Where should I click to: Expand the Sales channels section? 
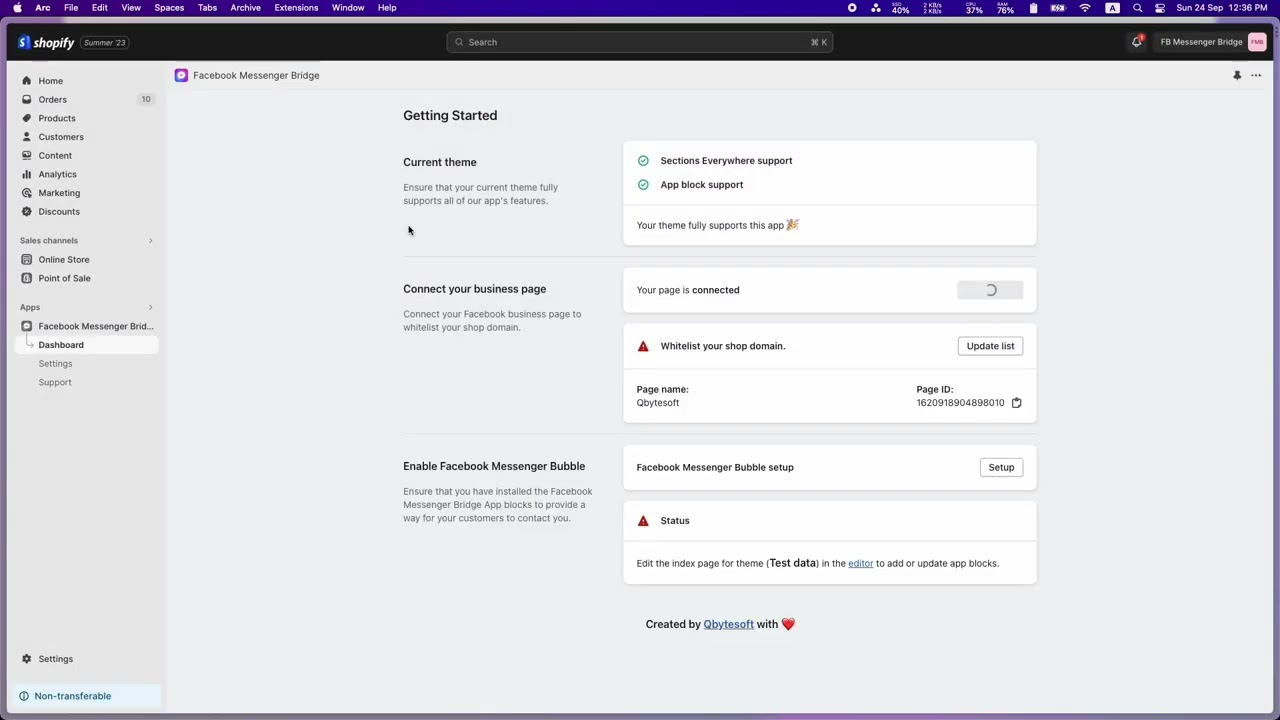150,240
